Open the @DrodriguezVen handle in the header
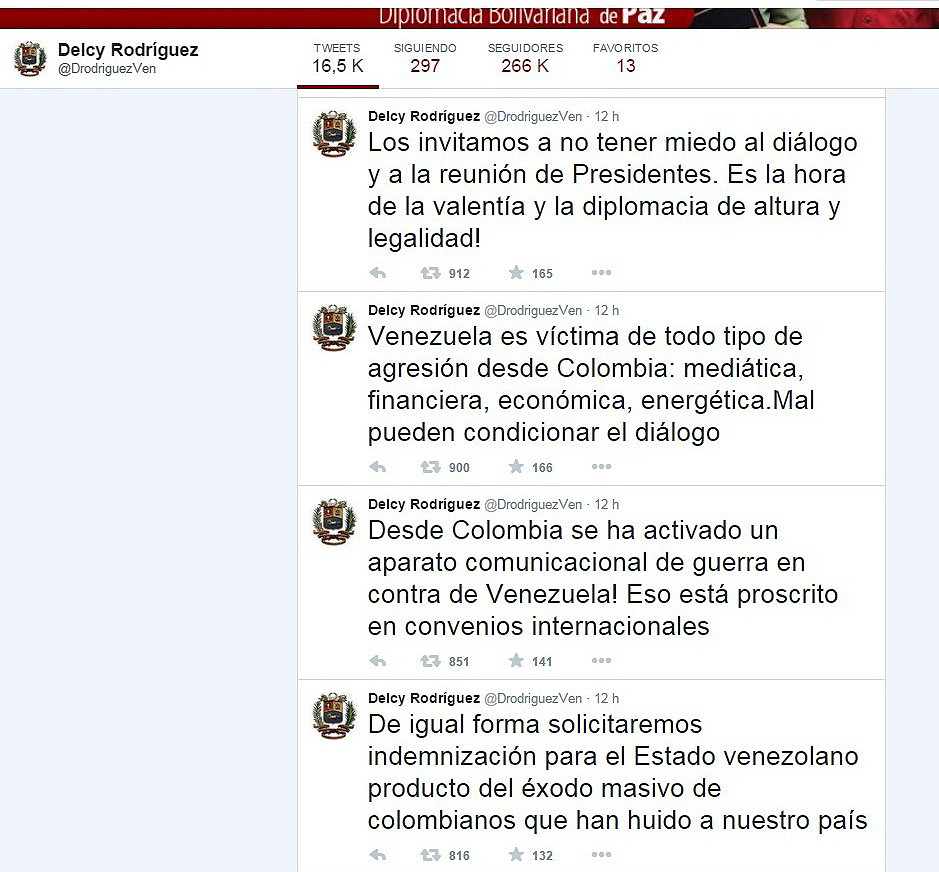The width and height of the screenshot is (939, 872). click(107, 69)
